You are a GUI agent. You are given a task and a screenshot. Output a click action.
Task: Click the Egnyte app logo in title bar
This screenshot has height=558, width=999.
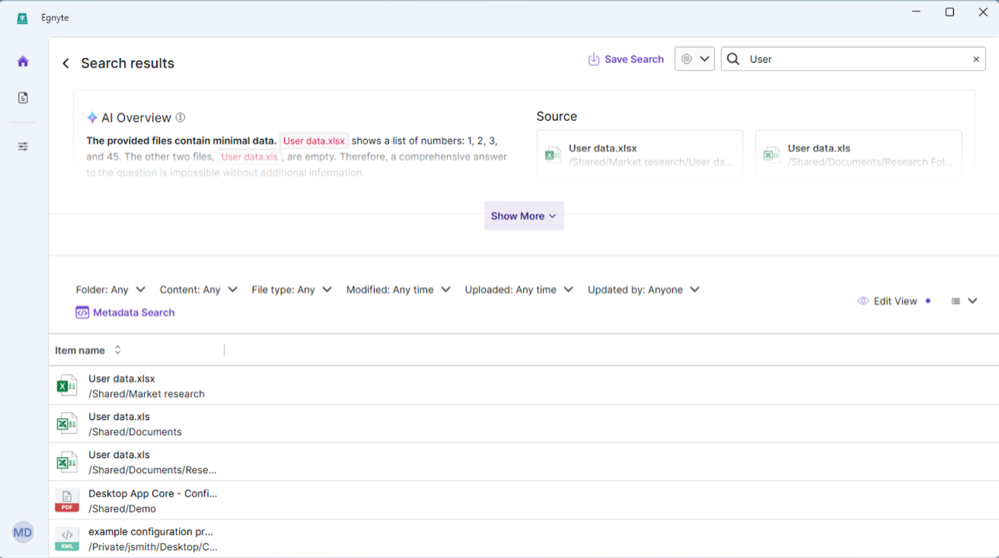(x=22, y=18)
